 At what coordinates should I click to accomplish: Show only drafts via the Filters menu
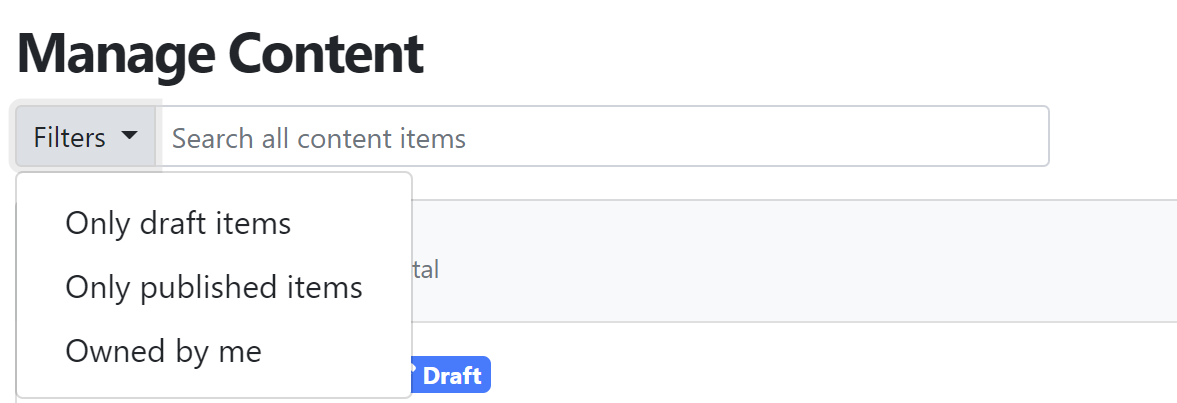pyautogui.click(x=178, y=224)
